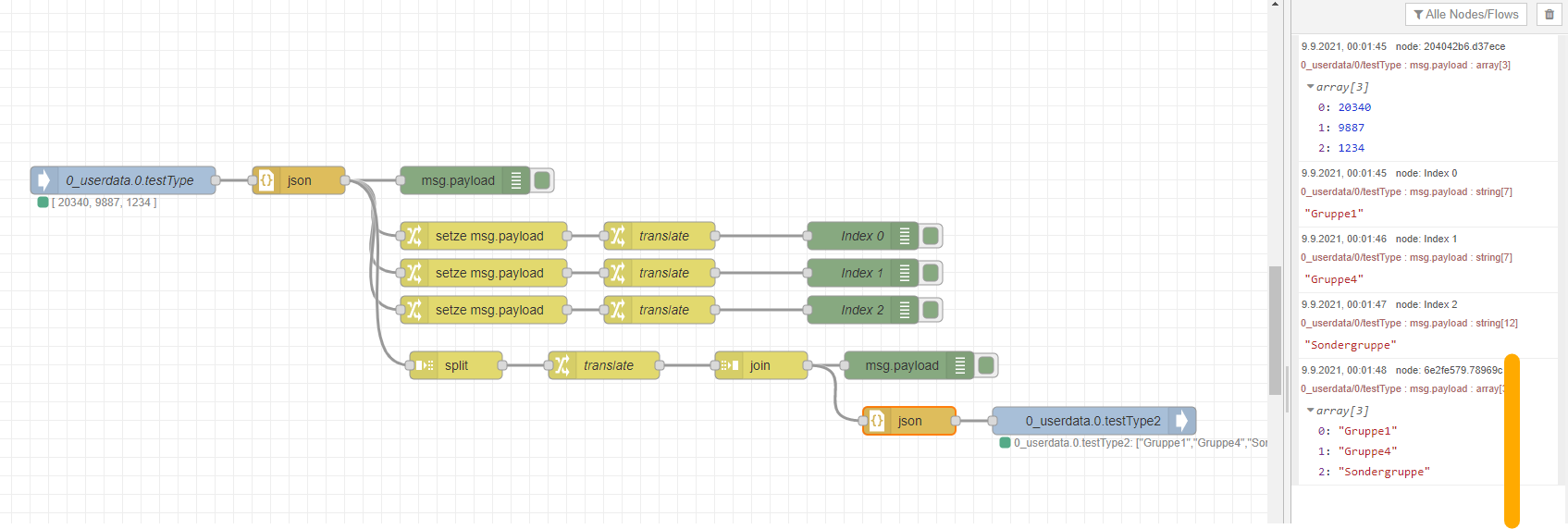
Task: Toggle the top msg.payload debug node button
Action: [543, 180]
